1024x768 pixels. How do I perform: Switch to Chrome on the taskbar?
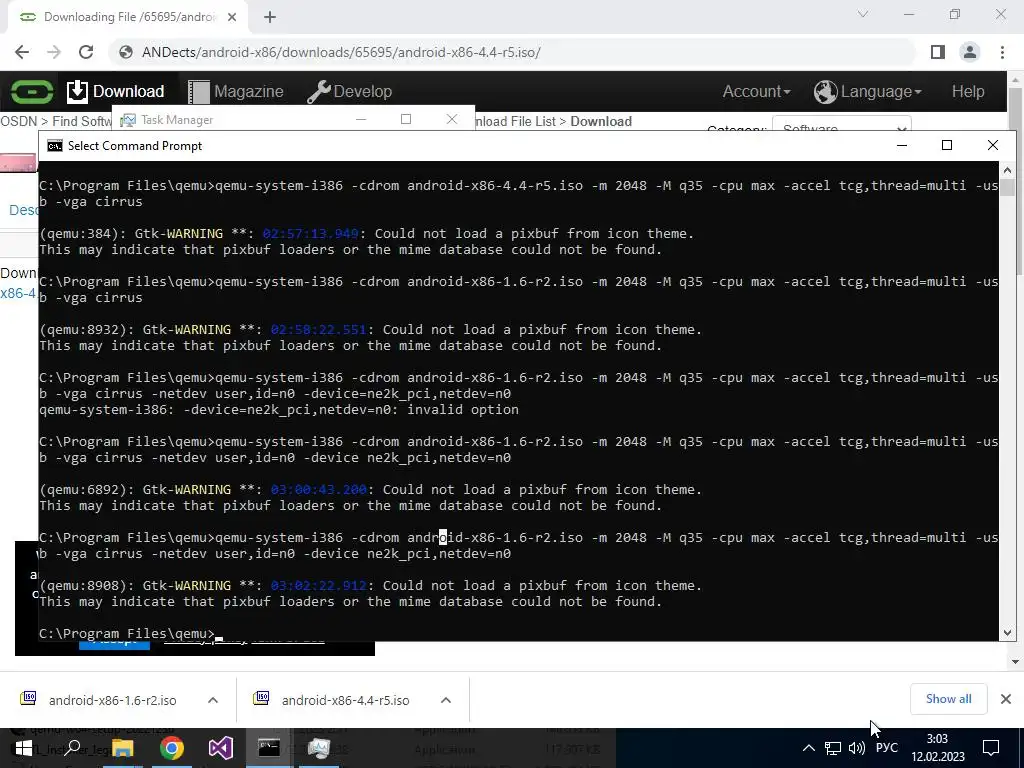click(x=172, y=748)
